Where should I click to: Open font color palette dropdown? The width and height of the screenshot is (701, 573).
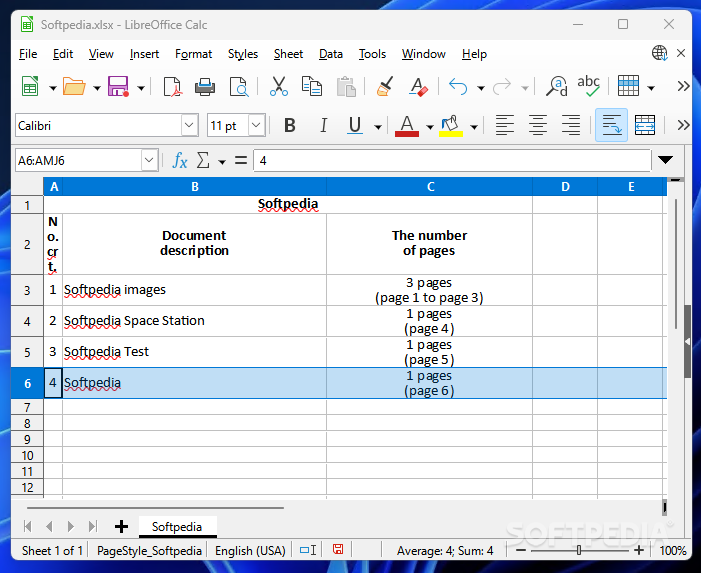click(x=430, y=127)
